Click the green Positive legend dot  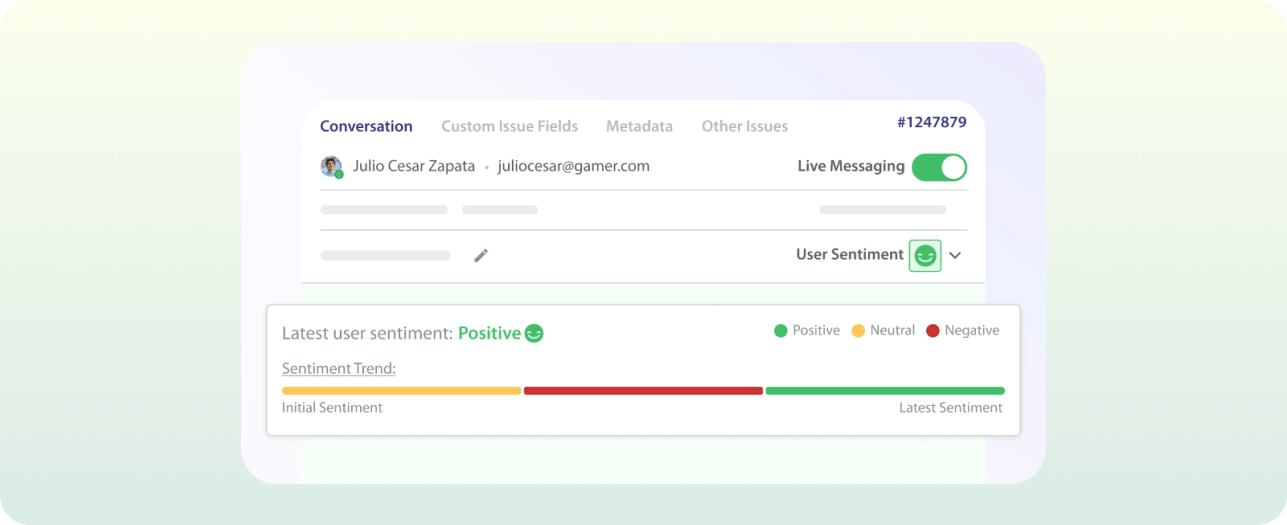coord(780,331)
